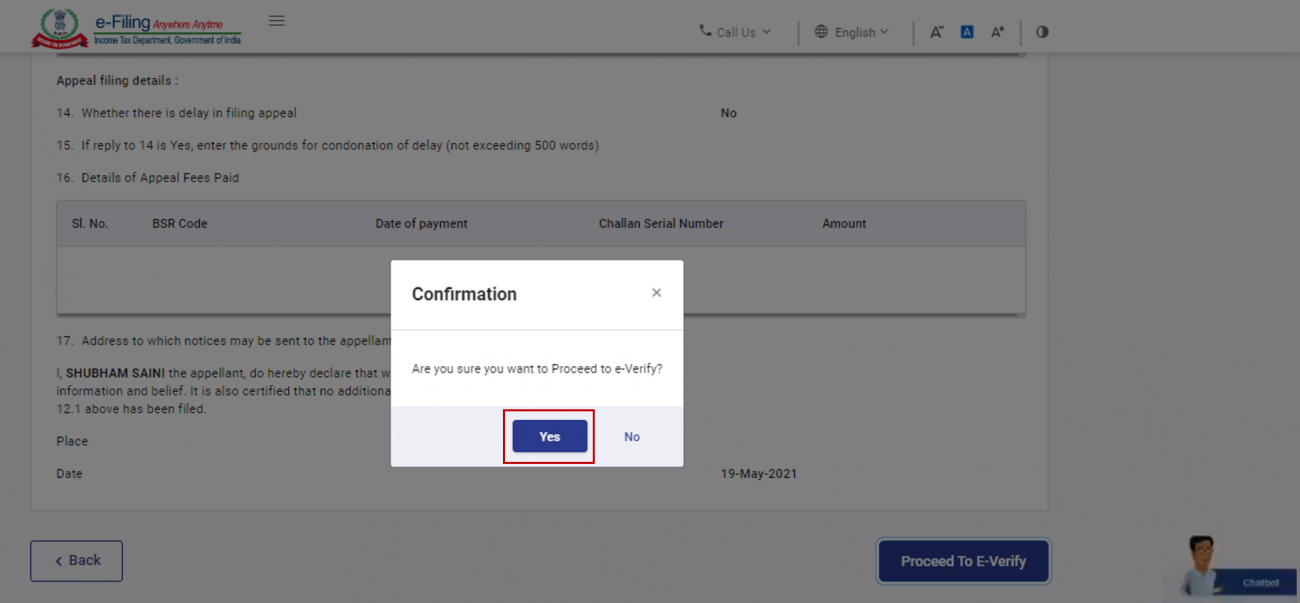This screenshot has height=603, width=1300.
Task: Expand the Call Us chevron arrow
Action: tap(768, 31)
